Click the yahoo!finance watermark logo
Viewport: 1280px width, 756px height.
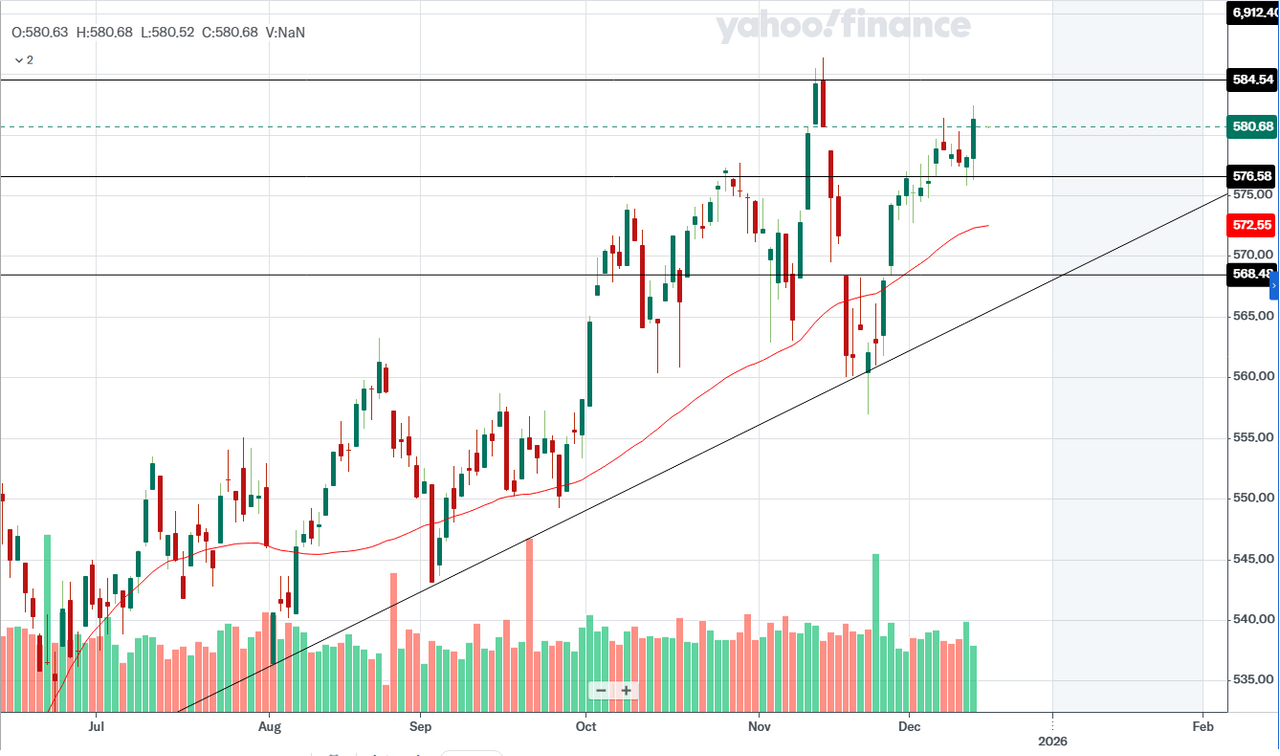pyautogui.click(x=843, y=27)
